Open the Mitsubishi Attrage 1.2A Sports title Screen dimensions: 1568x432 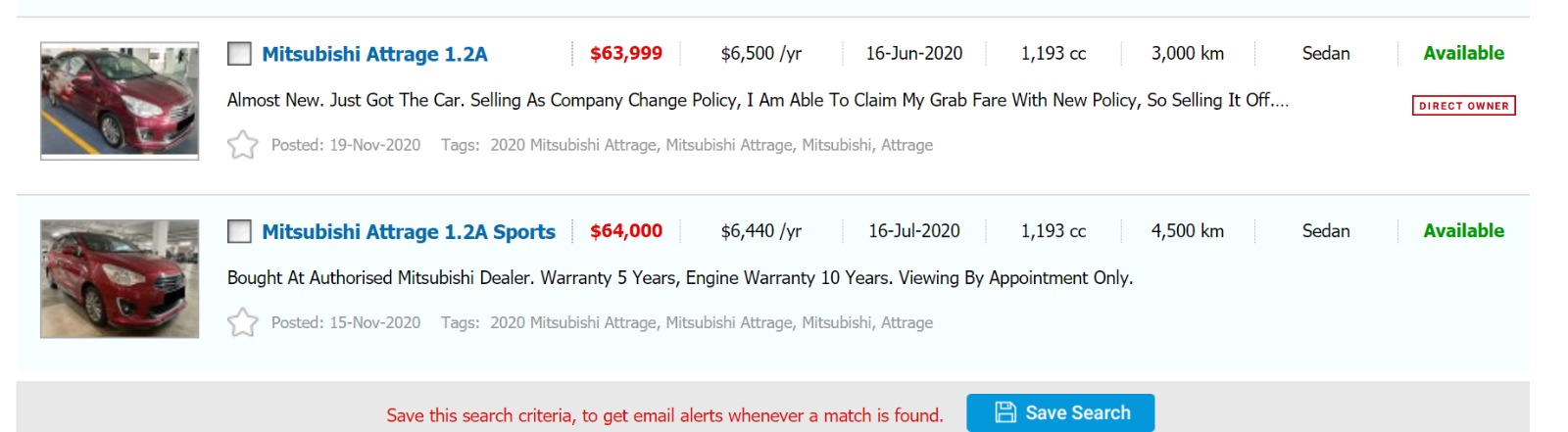point(408,232)
